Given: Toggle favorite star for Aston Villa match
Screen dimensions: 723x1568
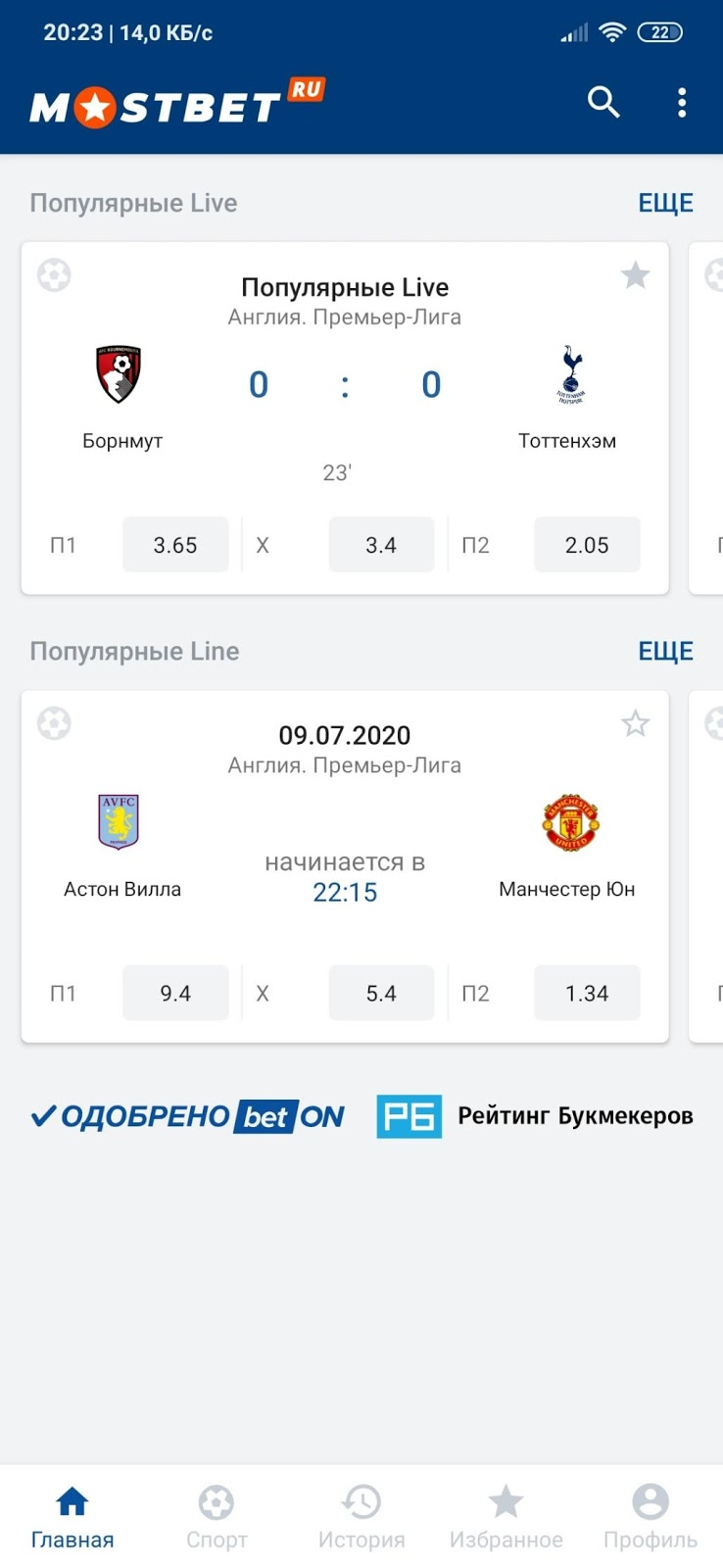Looking at the screenshot, I should coord(636,724).
